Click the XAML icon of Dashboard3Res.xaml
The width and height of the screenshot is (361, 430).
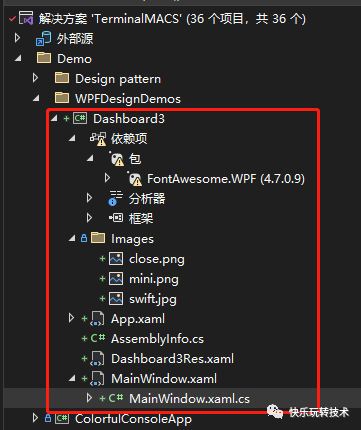[97, 359]
